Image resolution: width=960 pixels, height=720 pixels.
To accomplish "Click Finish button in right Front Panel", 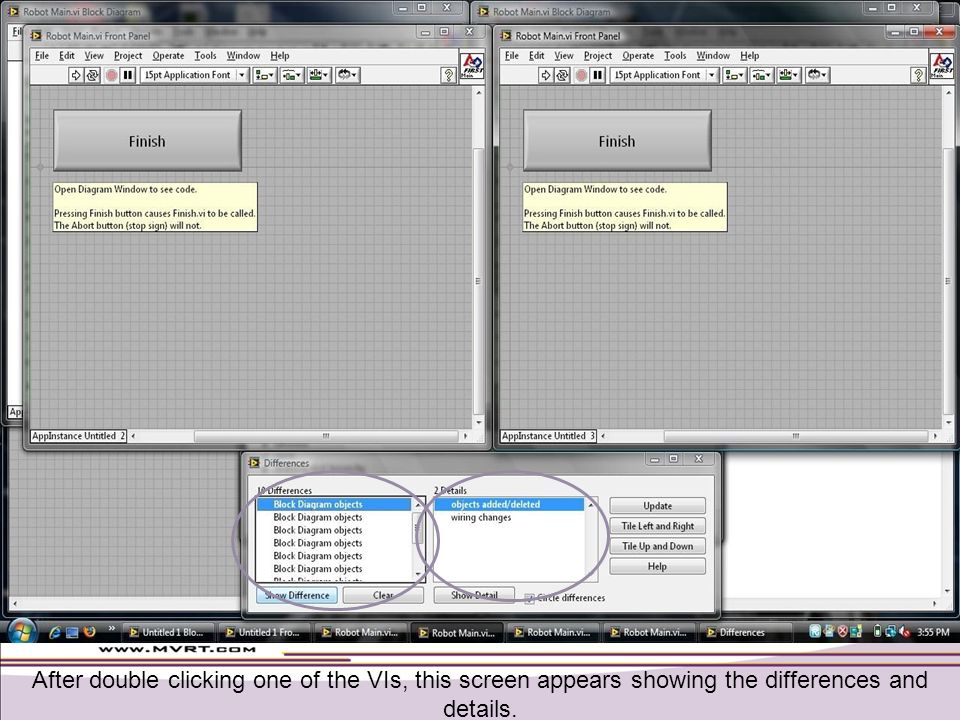I will coord(617,141).
